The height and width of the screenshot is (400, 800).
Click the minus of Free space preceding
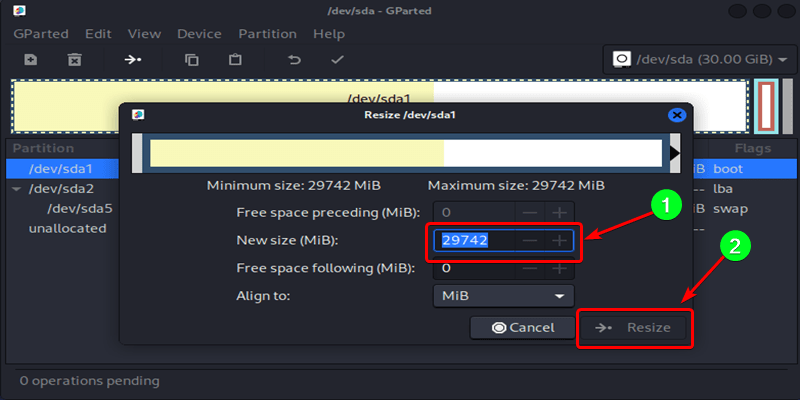pyautogui.click(x=531, y=212)
